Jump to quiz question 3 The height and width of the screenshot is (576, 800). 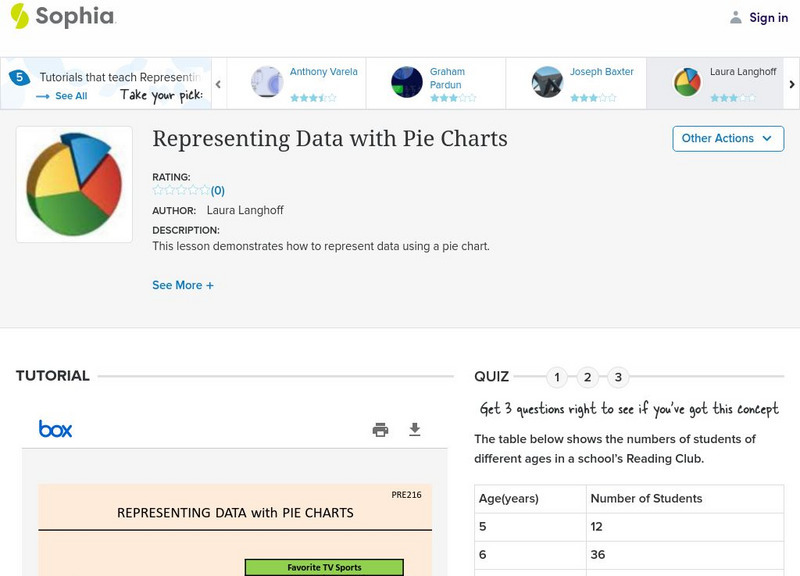point(618,377)
